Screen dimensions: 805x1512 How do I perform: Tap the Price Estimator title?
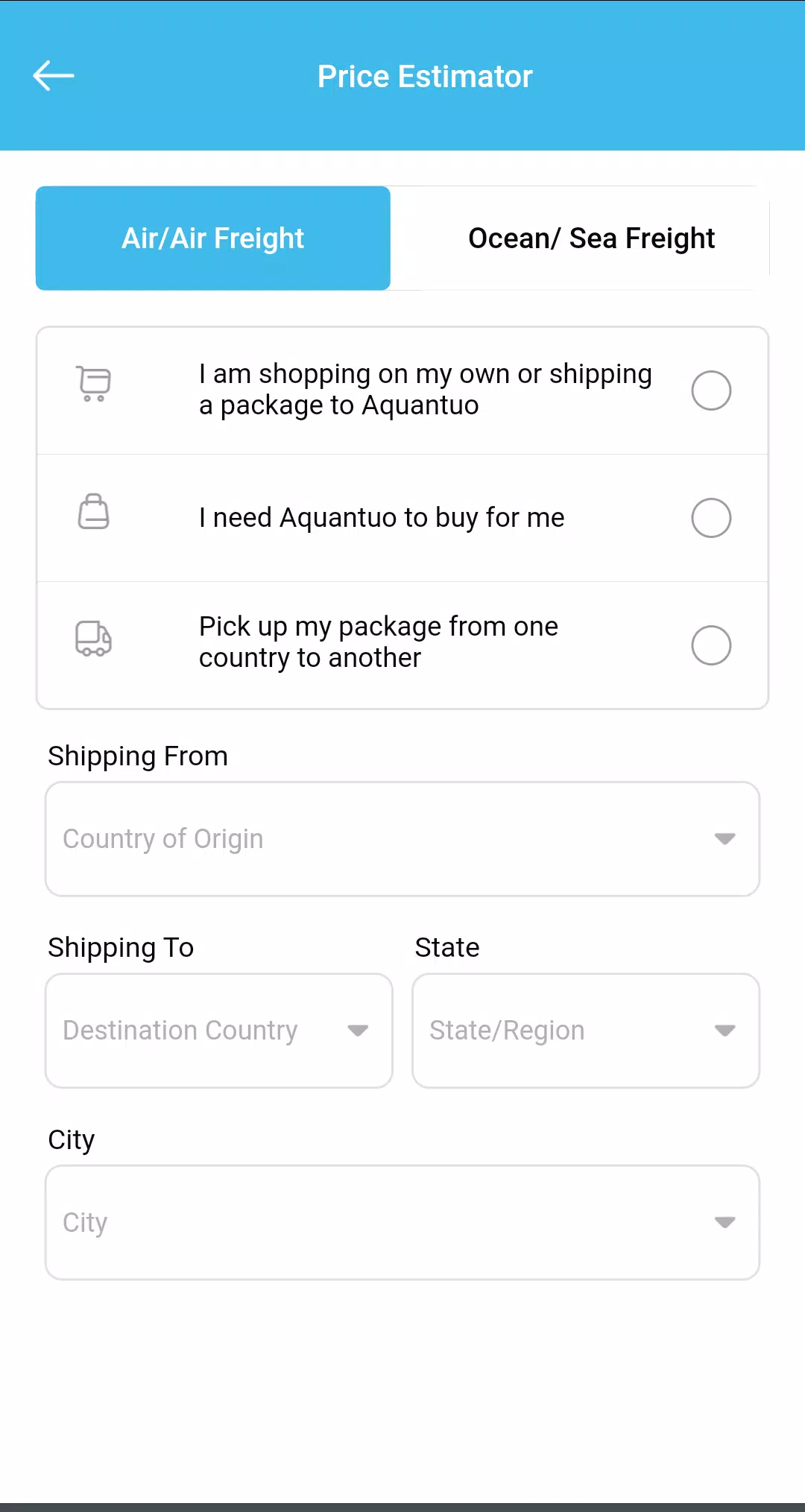click(425, 77)
